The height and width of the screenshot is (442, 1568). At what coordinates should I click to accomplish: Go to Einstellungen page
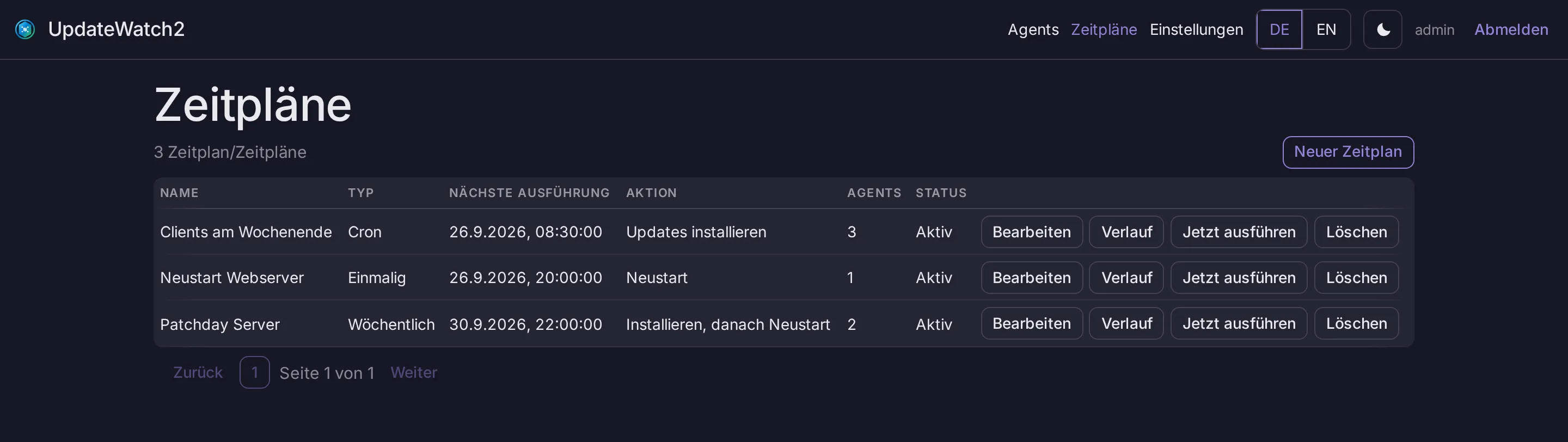coord(1196,29)
